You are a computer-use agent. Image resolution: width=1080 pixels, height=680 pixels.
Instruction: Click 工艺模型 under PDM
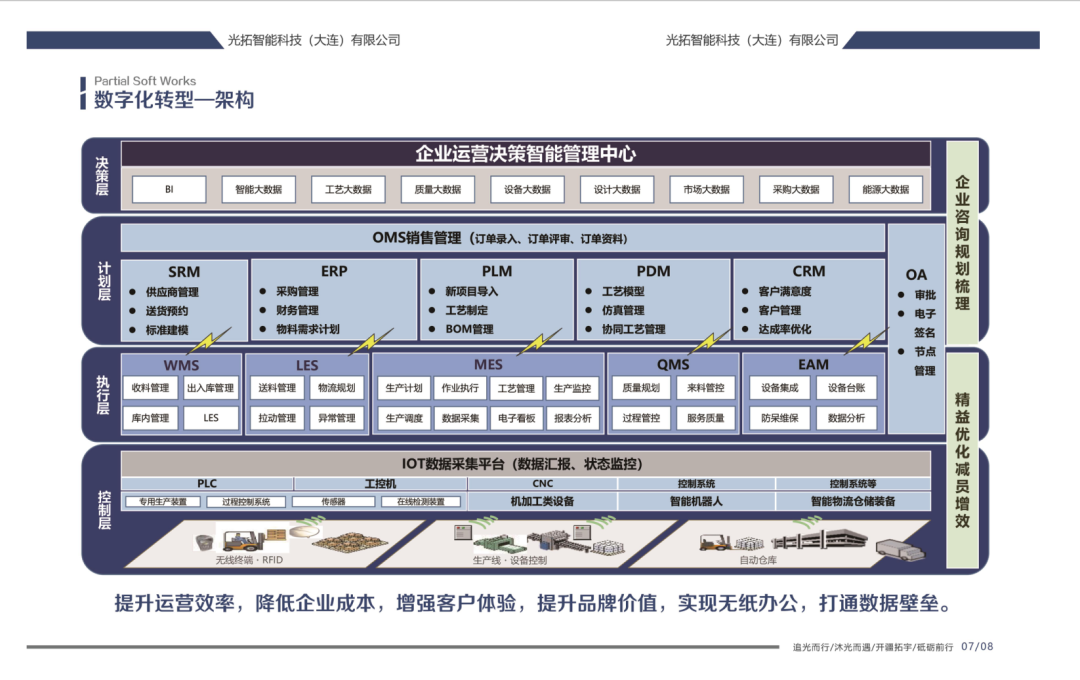623,291
